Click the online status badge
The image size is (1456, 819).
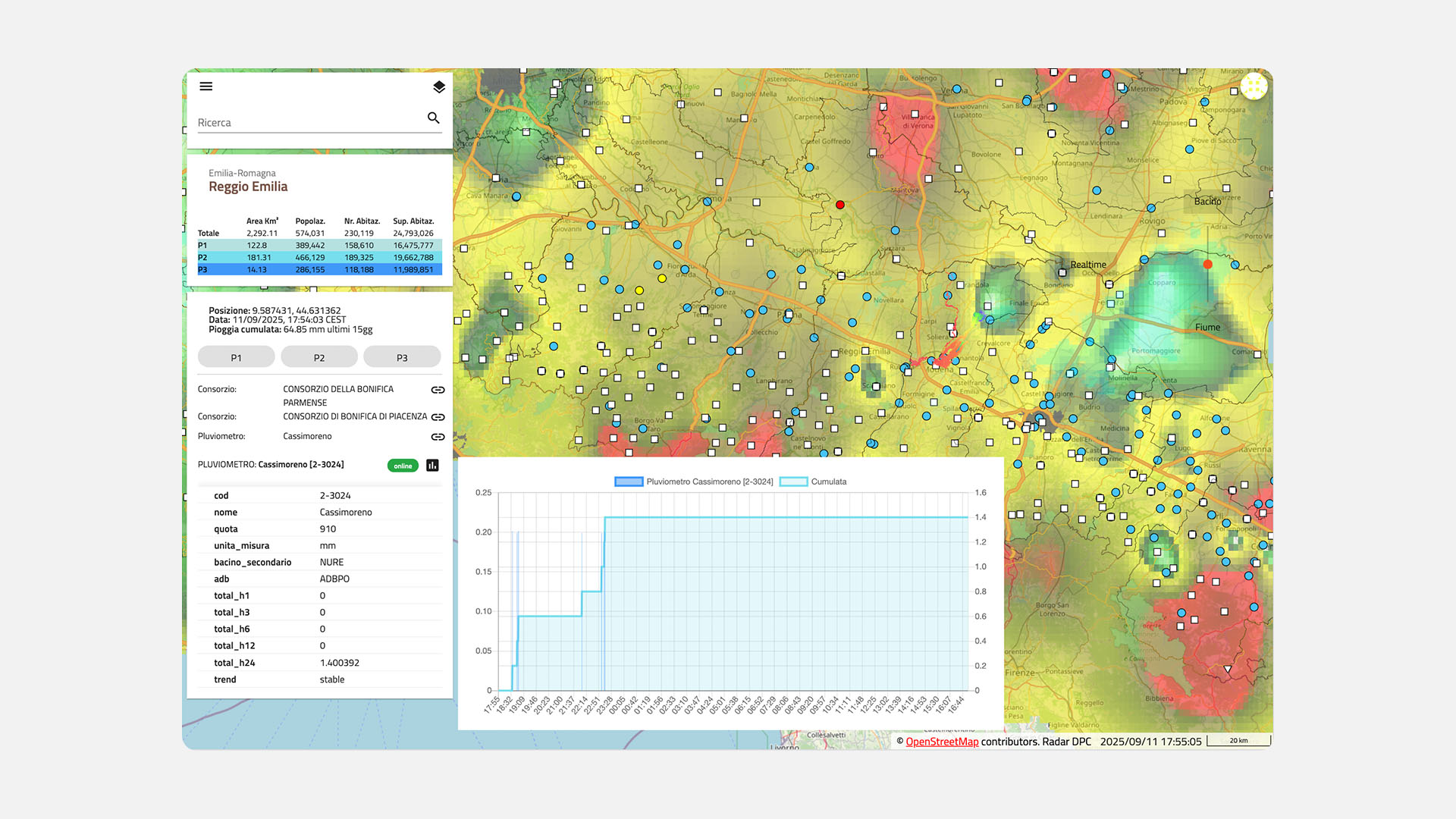click(x=403, y=466)
